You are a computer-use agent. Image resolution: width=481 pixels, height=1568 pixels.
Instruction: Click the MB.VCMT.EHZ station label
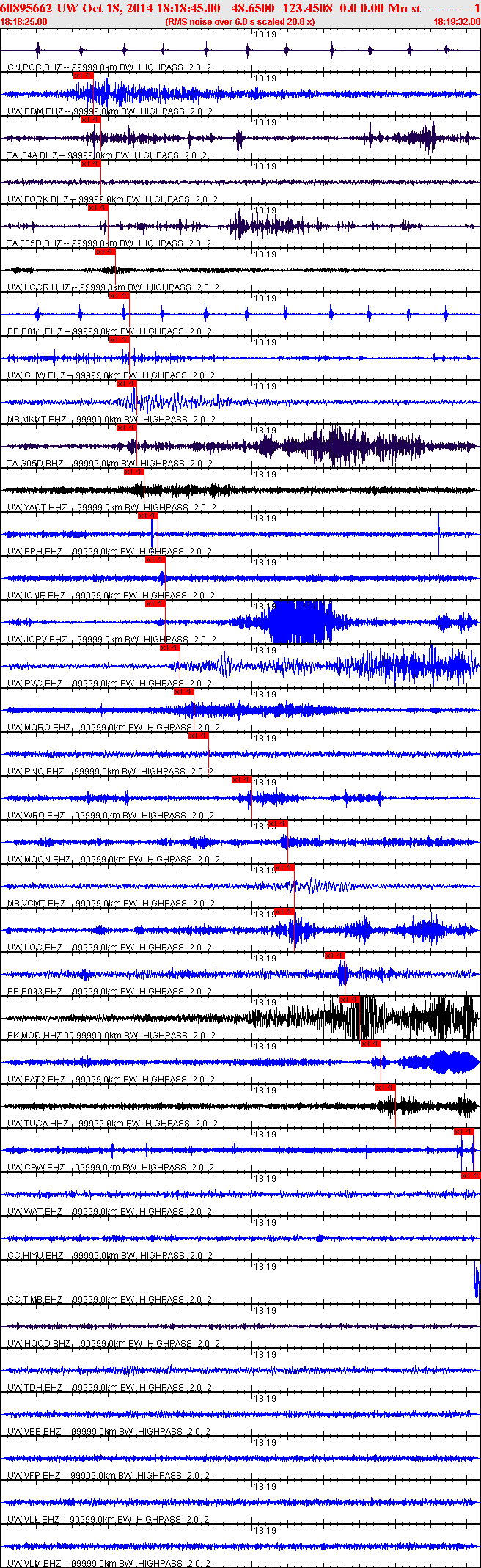coord(37,904)
